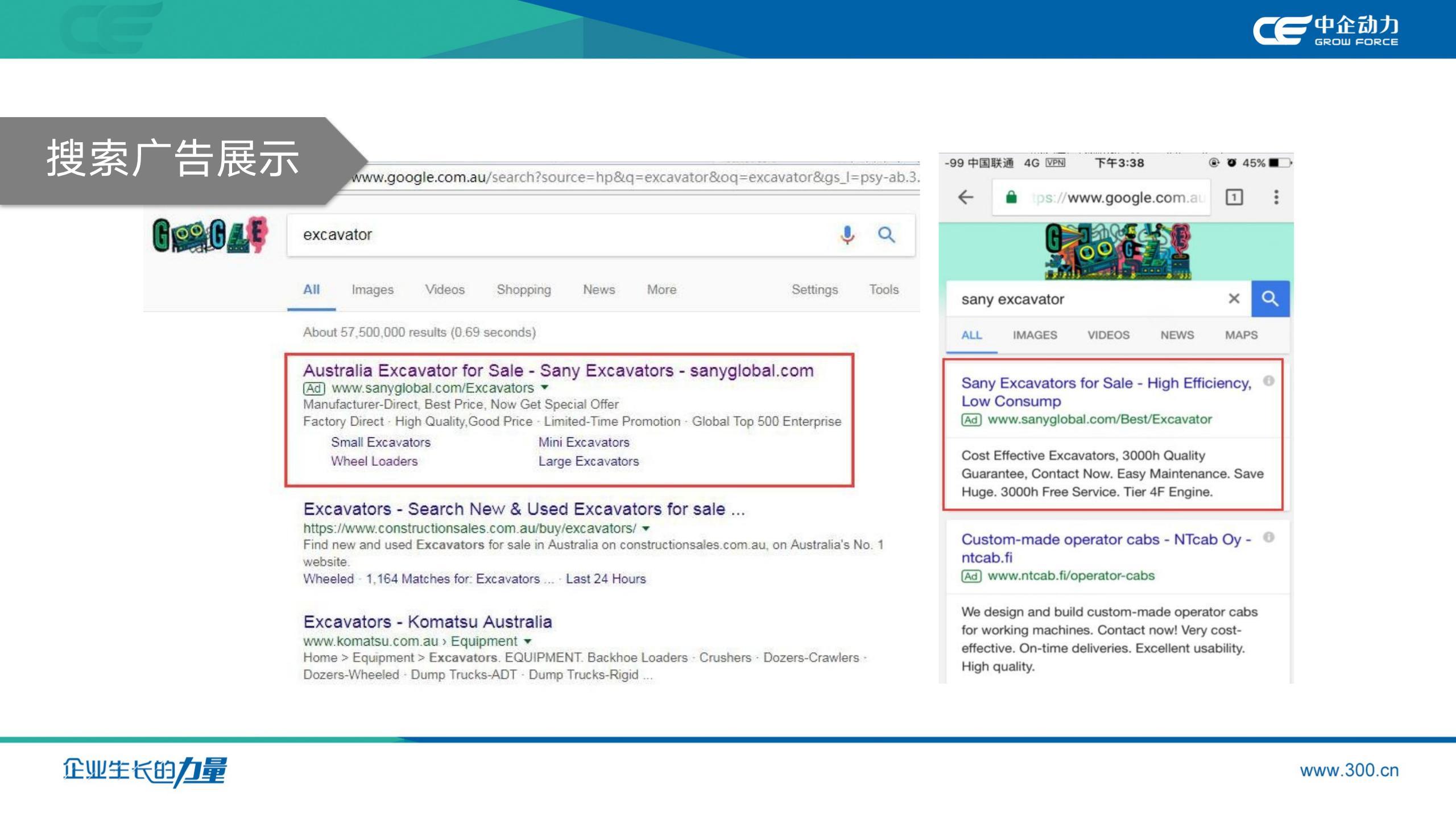Click the www.ntcab.fi/operator-cabs URL

pyautogui.click(x=1071, y=576)
